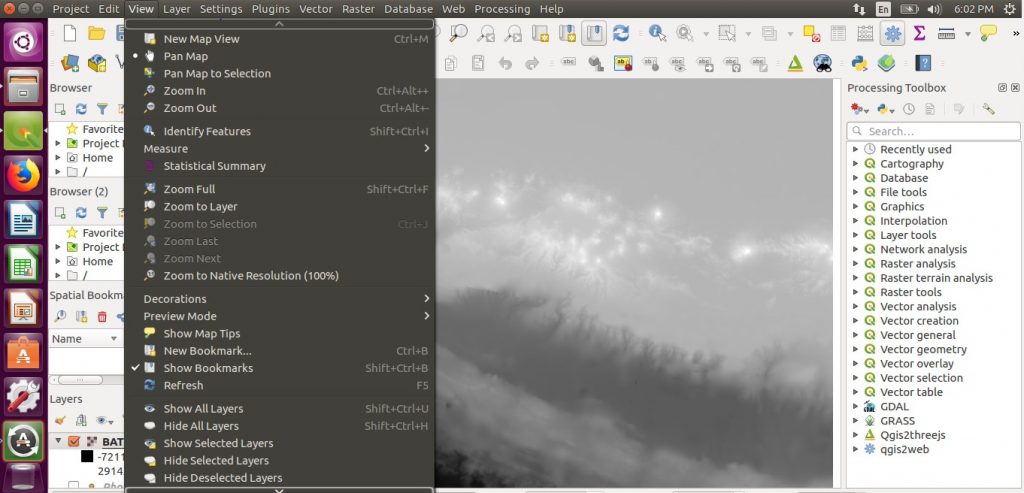Click the delete bookmark trash icon
Image resolution: width=1024 pixels, height=493 pixels.
(x=102, y=317)
